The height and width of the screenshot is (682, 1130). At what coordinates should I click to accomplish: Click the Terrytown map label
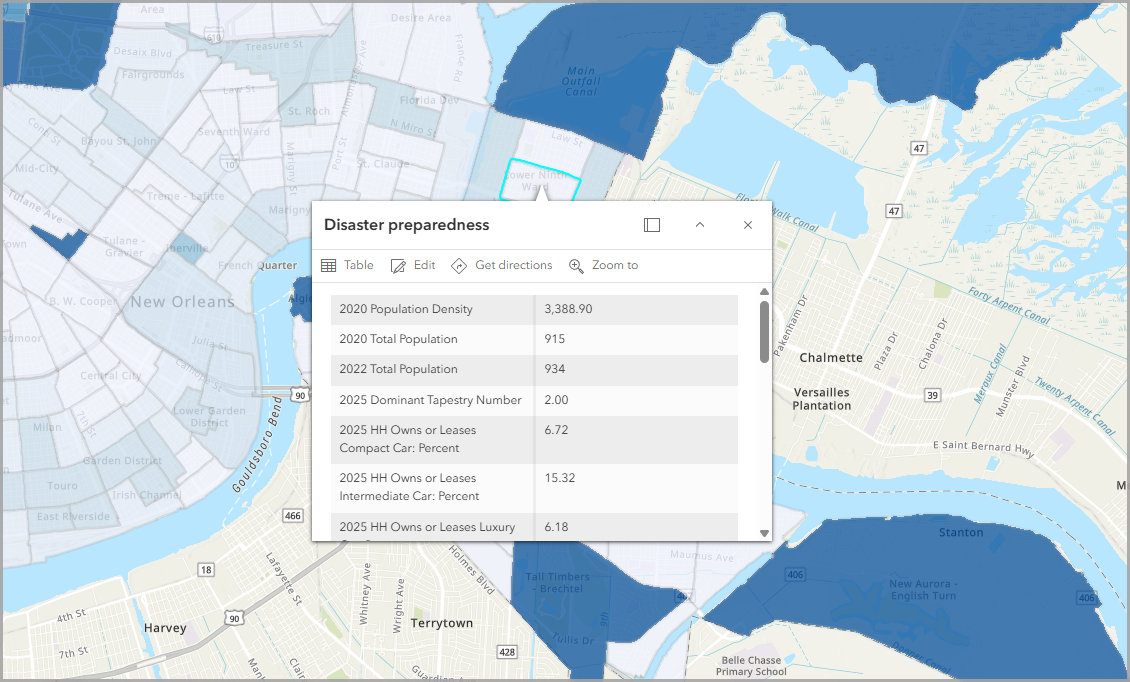[442, 624]
